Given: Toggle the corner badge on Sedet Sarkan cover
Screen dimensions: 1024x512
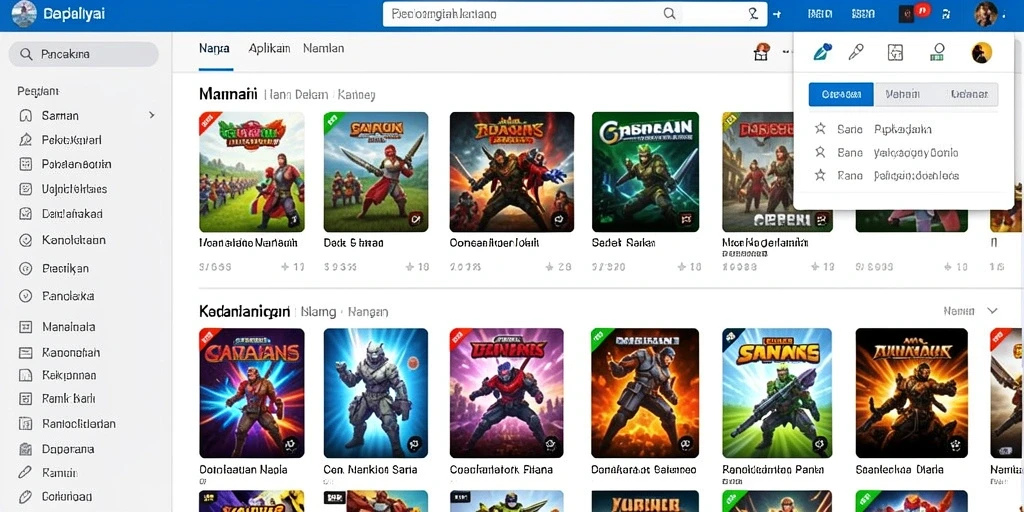Looking at the screenshot, I should pos(686,219).
